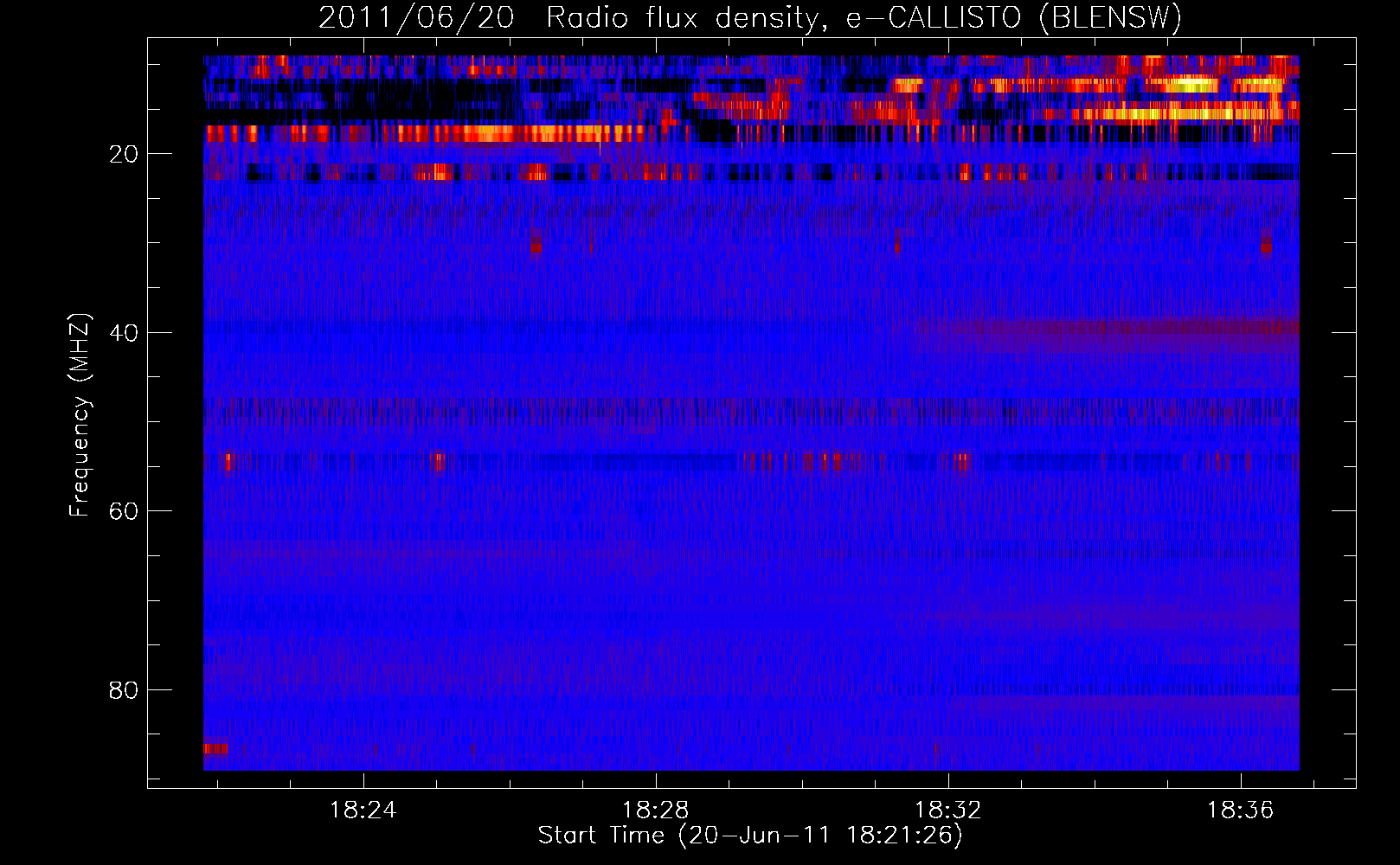Click the '80' frequency tick label
Screen dimensions: 1400x865
tap(124, 690)
